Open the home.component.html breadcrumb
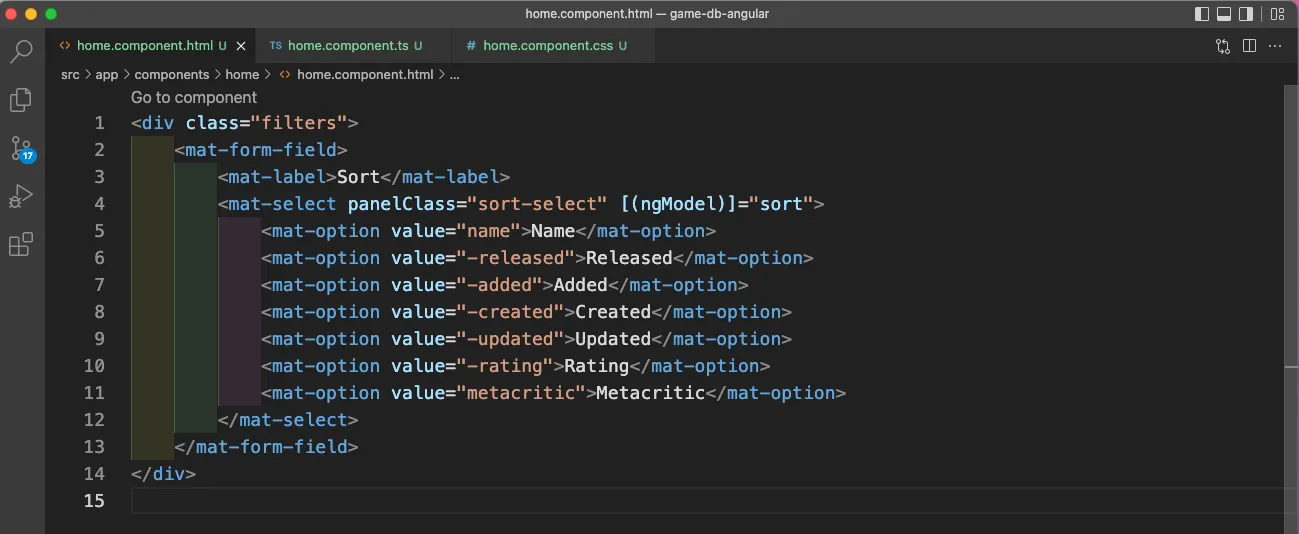Image resolution: width=1299 pixels, height=534 pixels. (356, 74)
